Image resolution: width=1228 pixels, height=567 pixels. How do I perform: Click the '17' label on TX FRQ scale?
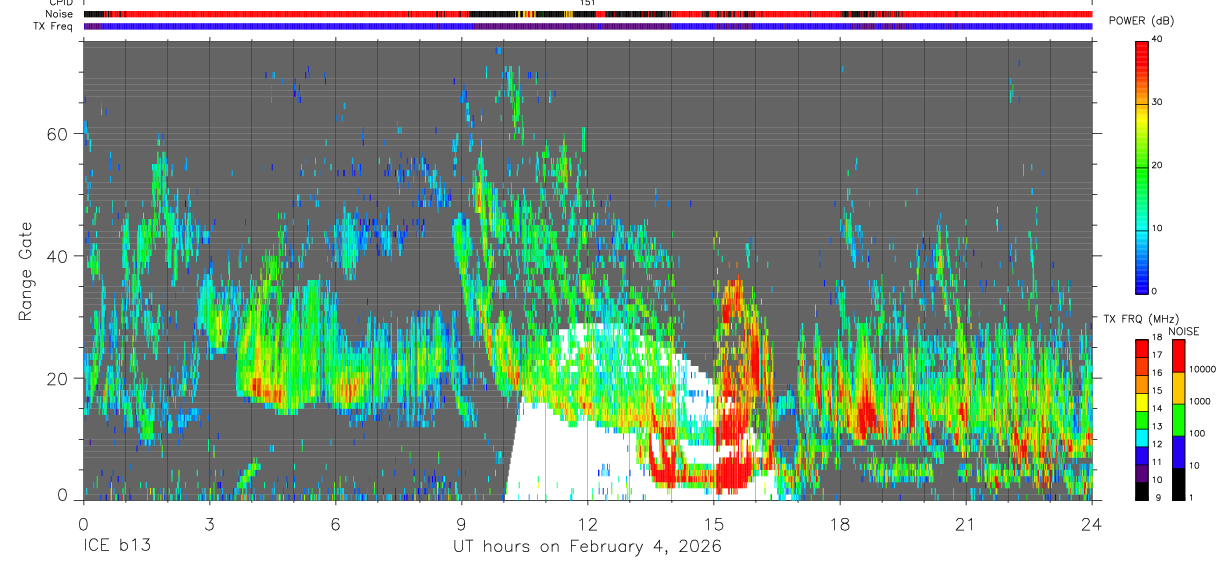tap(1157, 355)
